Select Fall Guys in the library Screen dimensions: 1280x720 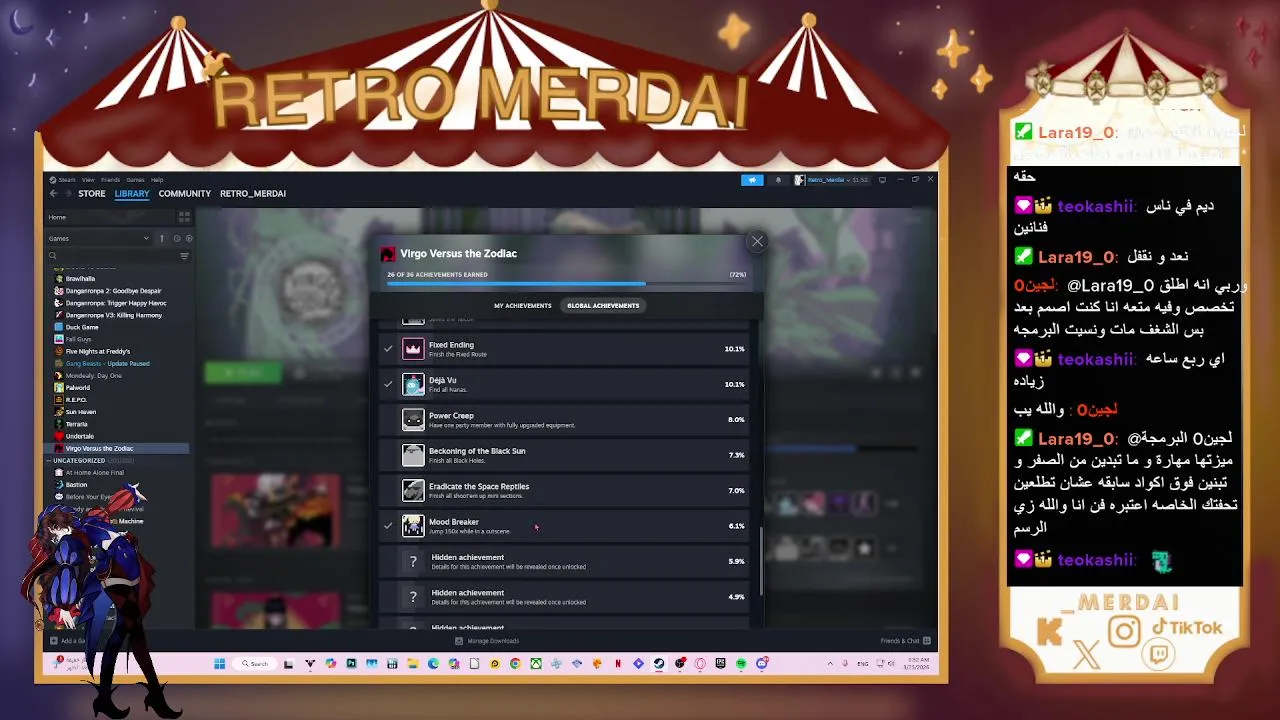click(x=78, y=339)
